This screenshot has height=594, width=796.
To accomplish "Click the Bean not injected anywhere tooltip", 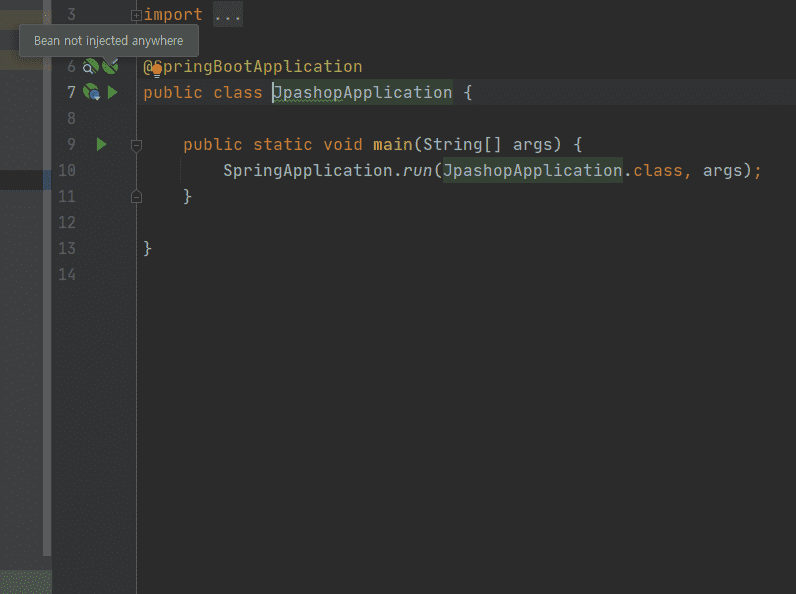I will pos(109,41).
